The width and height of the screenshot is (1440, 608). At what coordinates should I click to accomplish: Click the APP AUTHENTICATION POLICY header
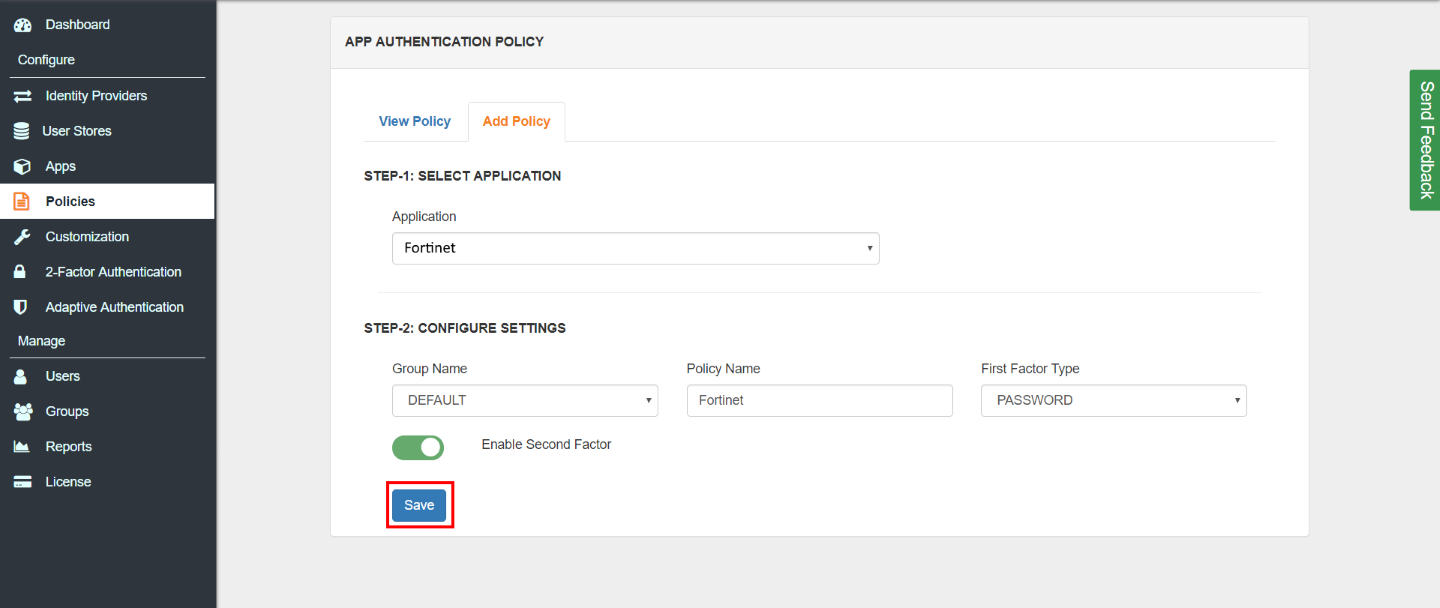coord(444,42)
